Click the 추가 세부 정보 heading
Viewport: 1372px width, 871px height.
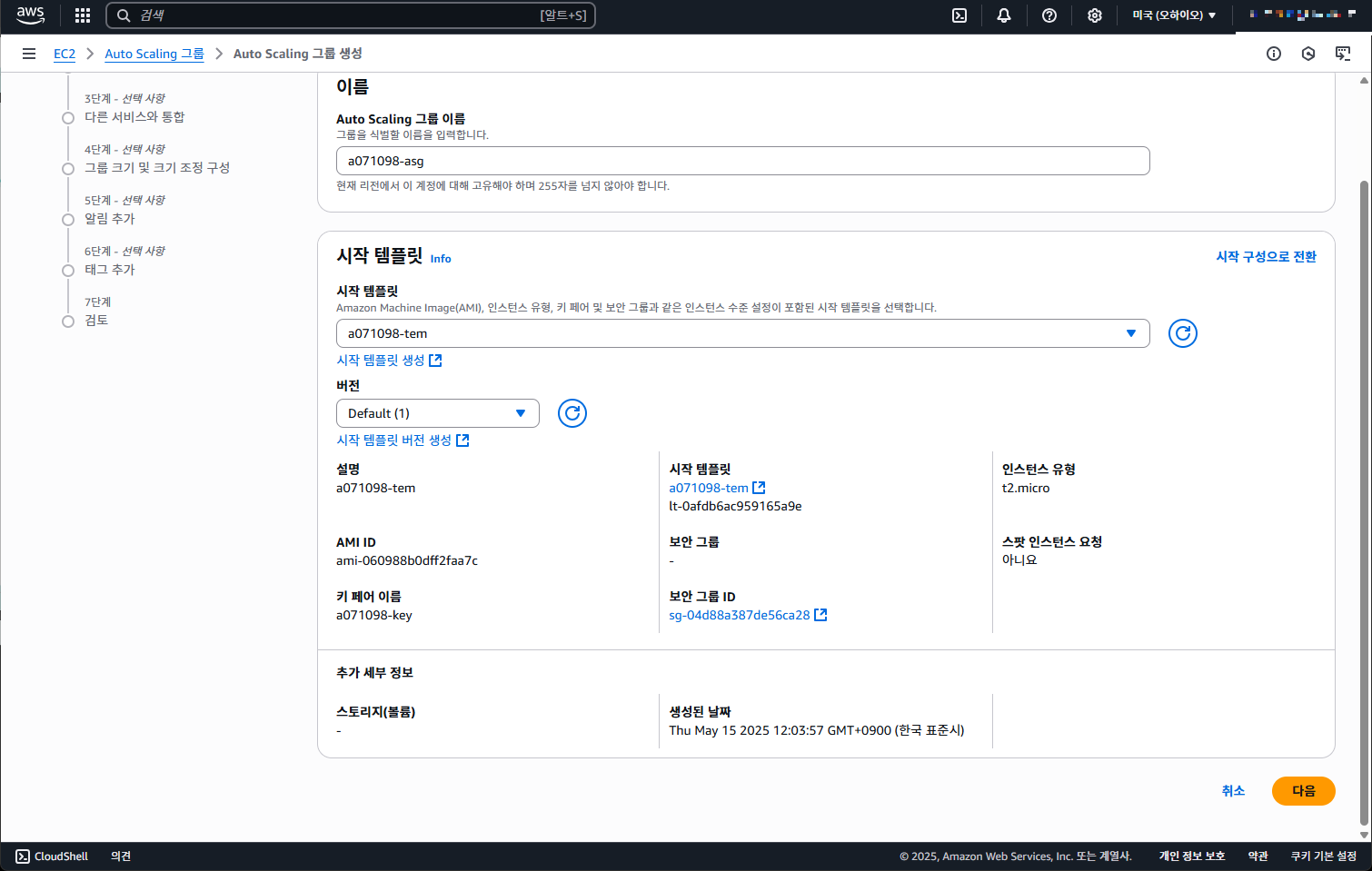tap(374, 673)
